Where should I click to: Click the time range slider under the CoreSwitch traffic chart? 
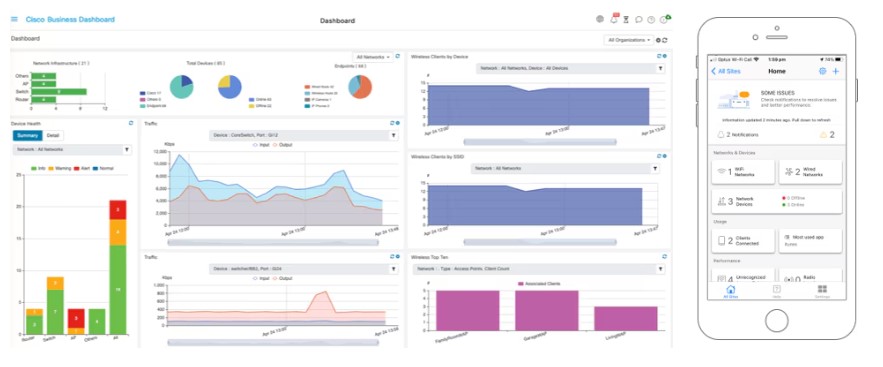[273, 243]
